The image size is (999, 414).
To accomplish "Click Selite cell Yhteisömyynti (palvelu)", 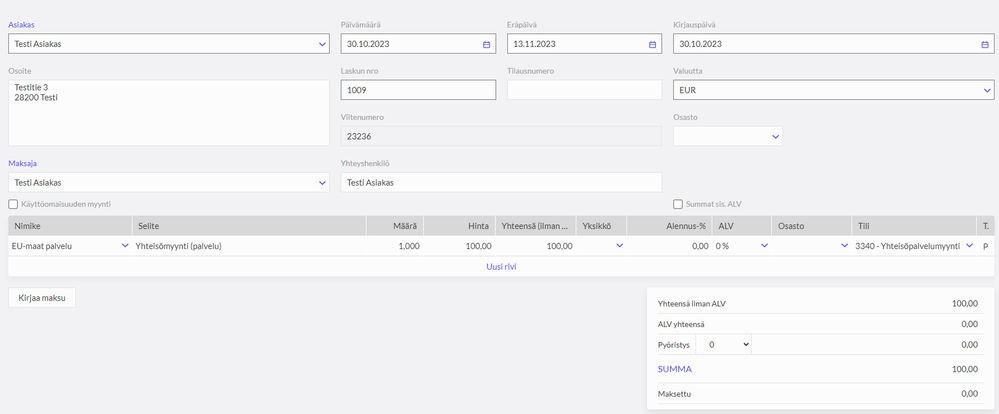I will coord(248,246).
